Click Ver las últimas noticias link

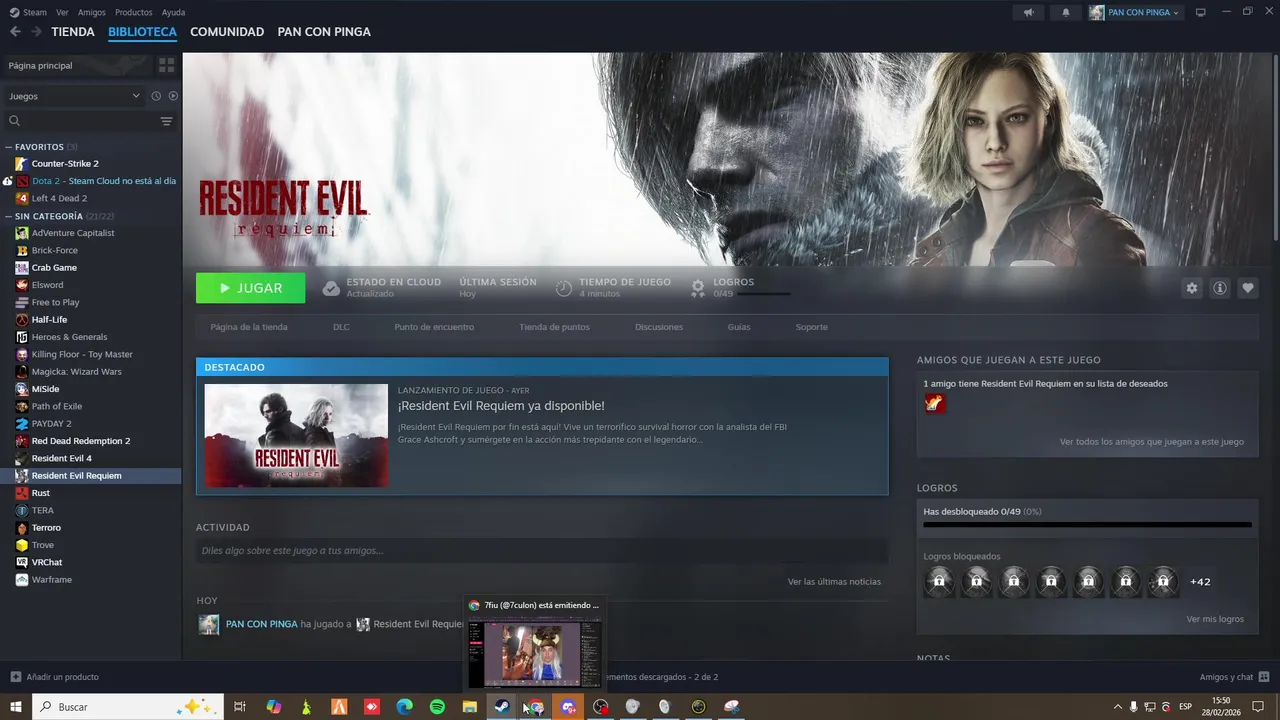click(834, 581)
